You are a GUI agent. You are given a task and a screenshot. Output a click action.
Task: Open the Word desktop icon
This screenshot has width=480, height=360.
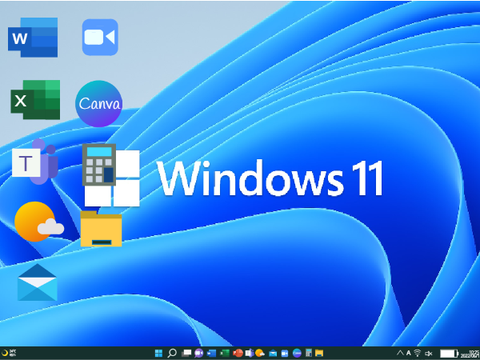click(33, 37)
